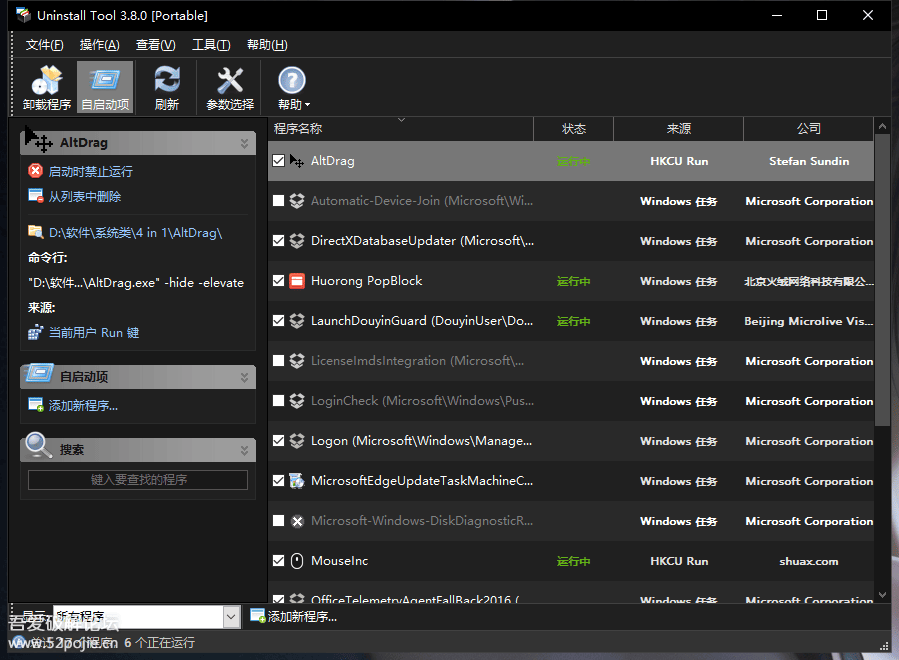Enable the Microsoft-Windows-DiskDiagnostic checkbox

pyautogui.click(x=279, y=521)
